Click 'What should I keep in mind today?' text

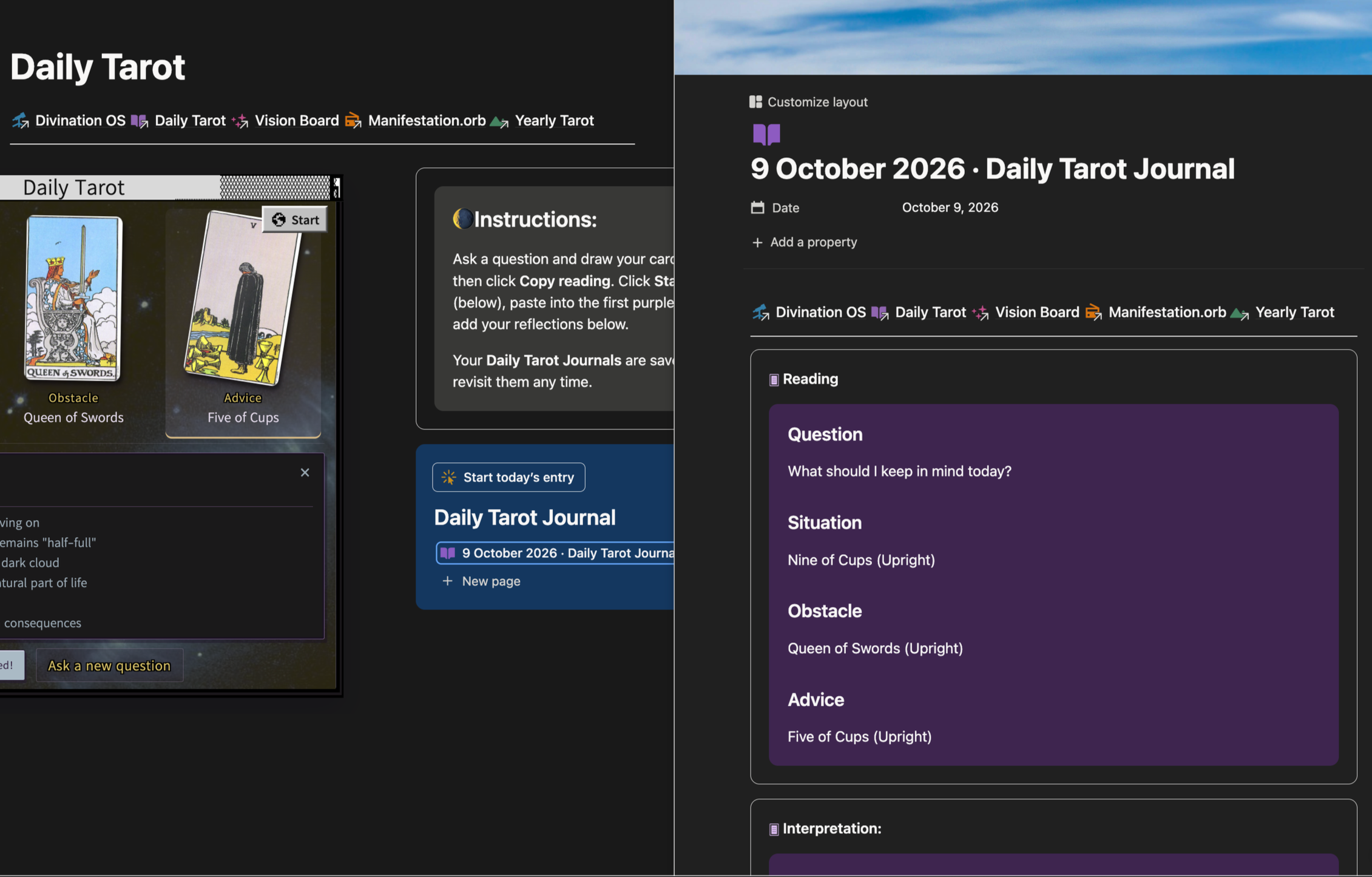899,471
